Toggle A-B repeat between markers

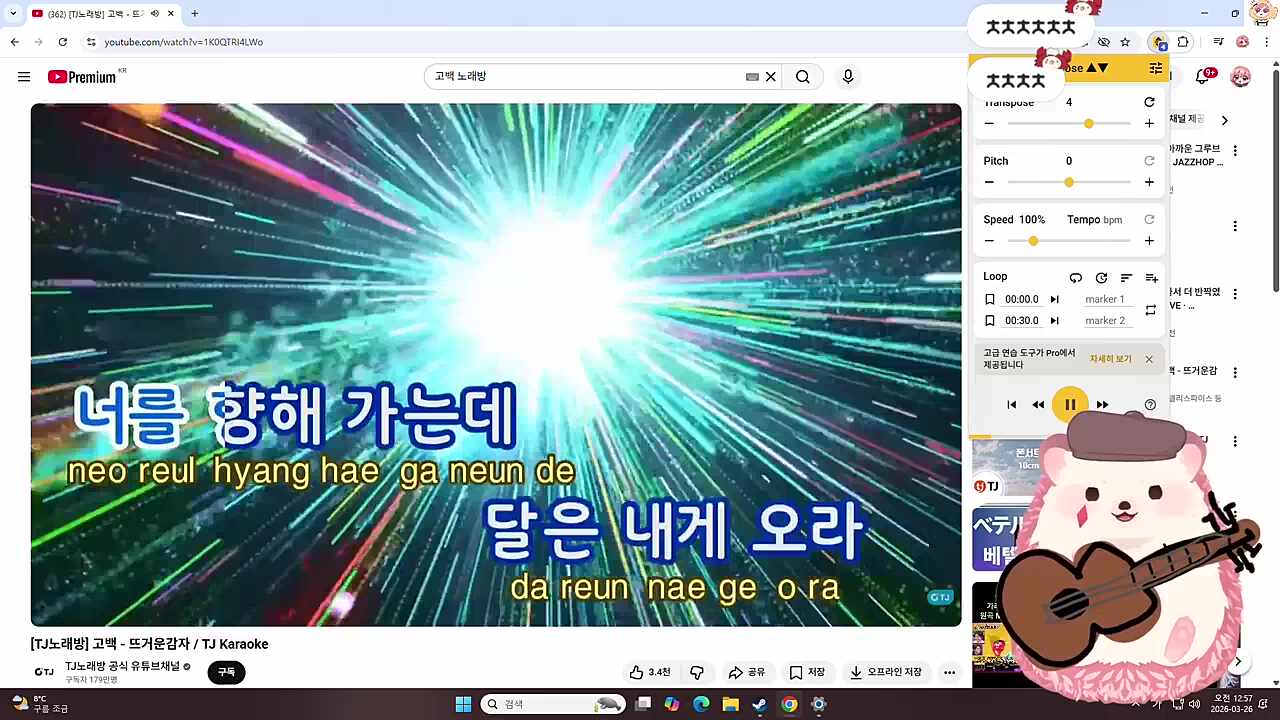1150,310
